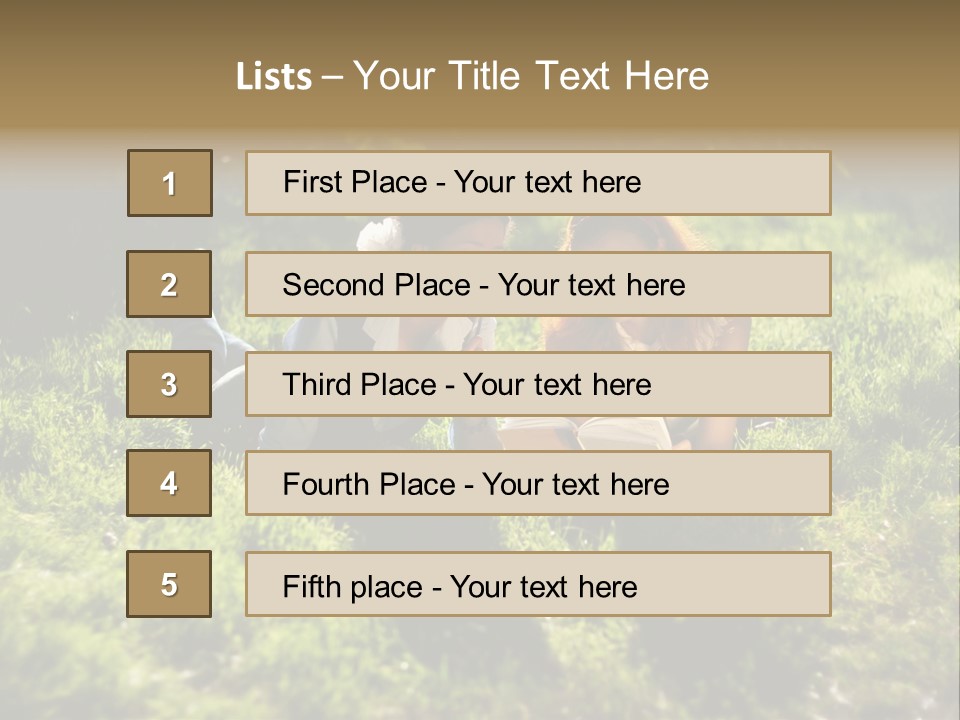Choose the box labeled 3
This screenshot has width=960, height=720.
click(169, 384)
